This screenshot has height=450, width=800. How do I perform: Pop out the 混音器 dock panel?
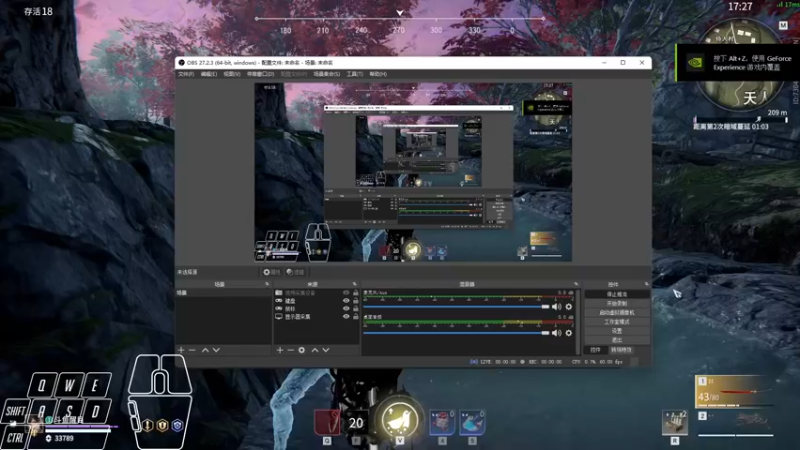(576, 284)
